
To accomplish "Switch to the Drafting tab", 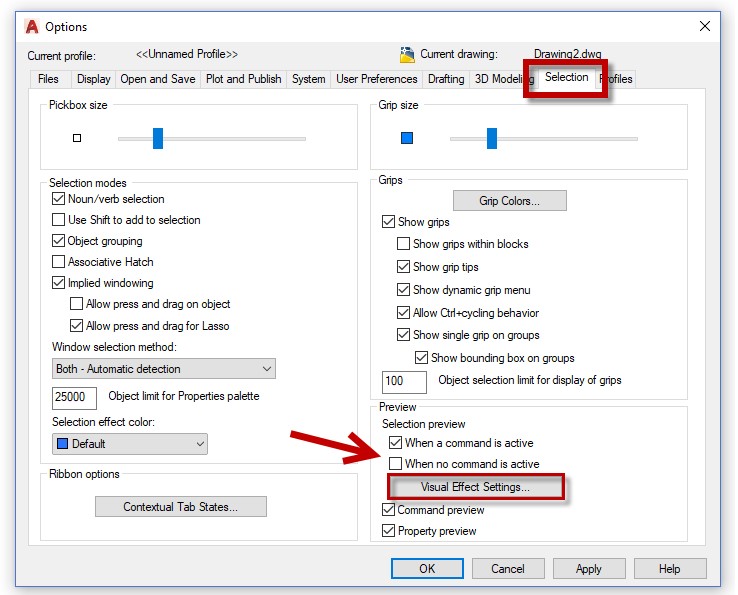I will point(446,79).
